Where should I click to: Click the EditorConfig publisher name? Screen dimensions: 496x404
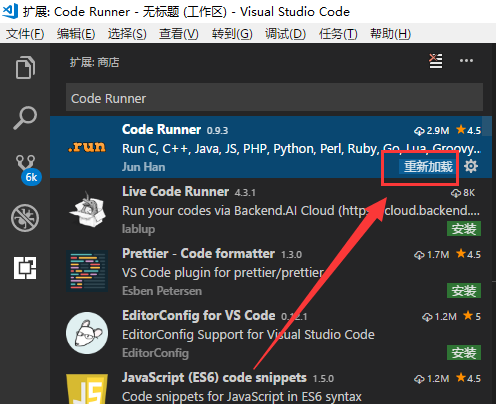pyautogui.click(x=155, y=353)
